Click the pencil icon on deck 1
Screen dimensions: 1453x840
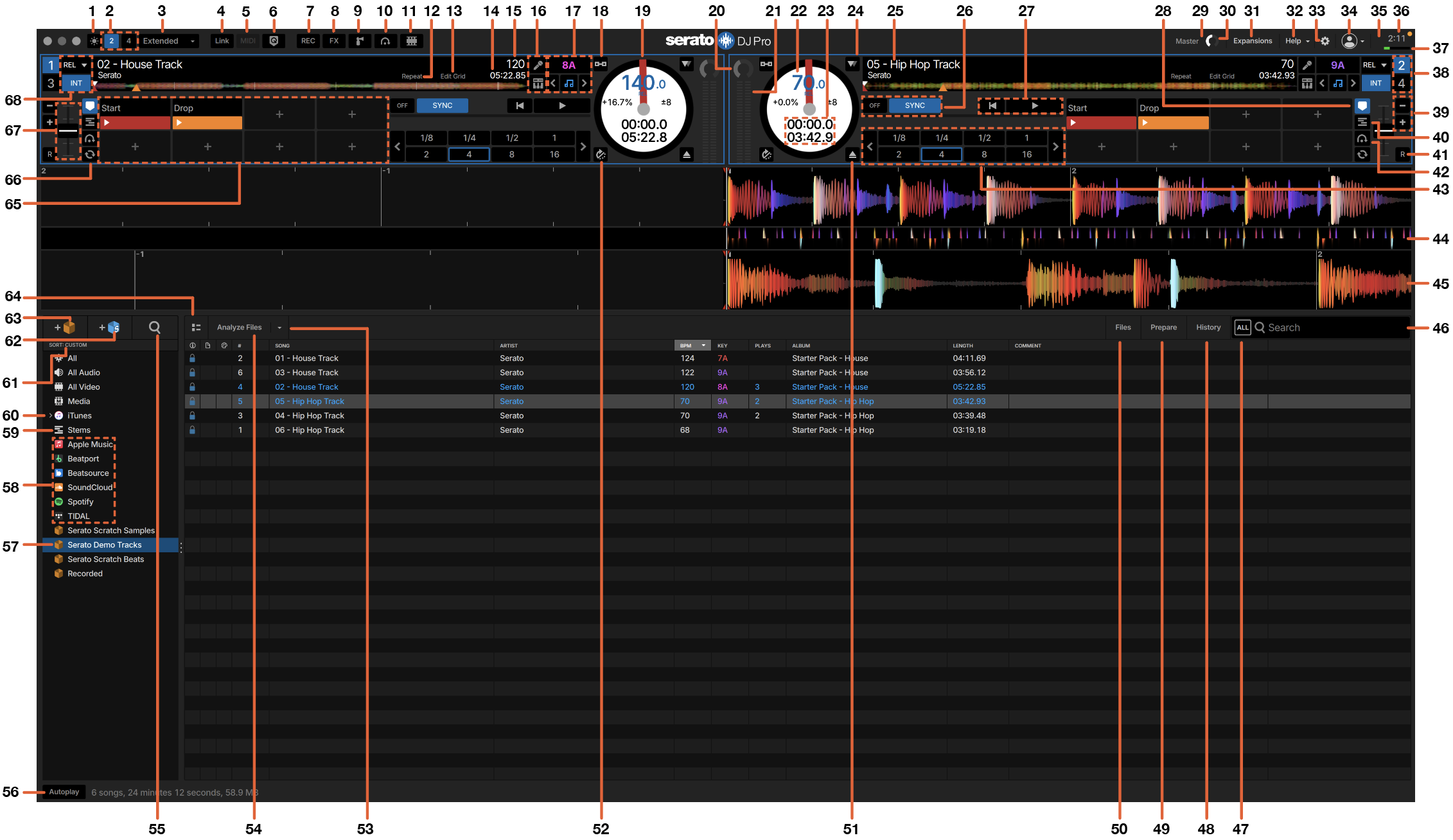pos(538,65)
